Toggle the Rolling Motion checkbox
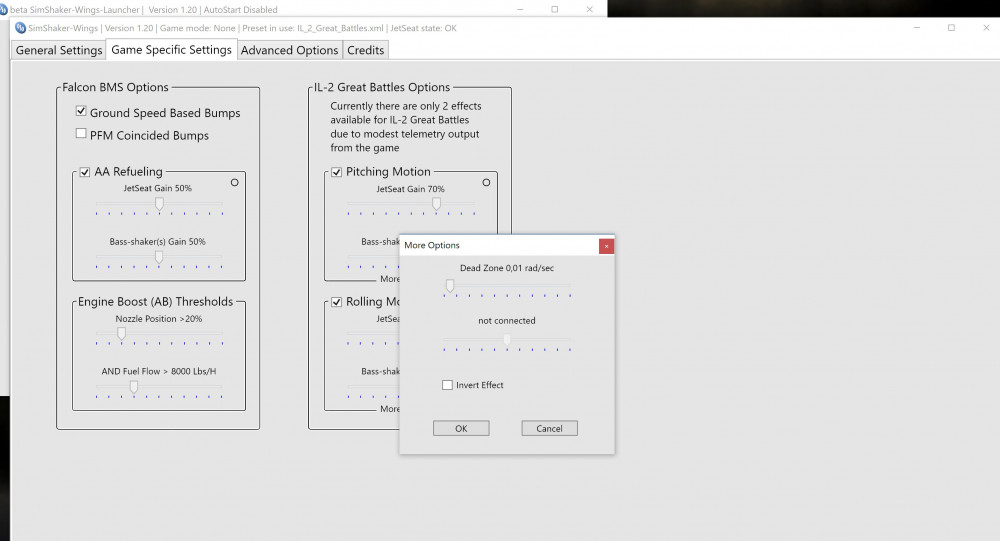 click(x=337, y=302)
